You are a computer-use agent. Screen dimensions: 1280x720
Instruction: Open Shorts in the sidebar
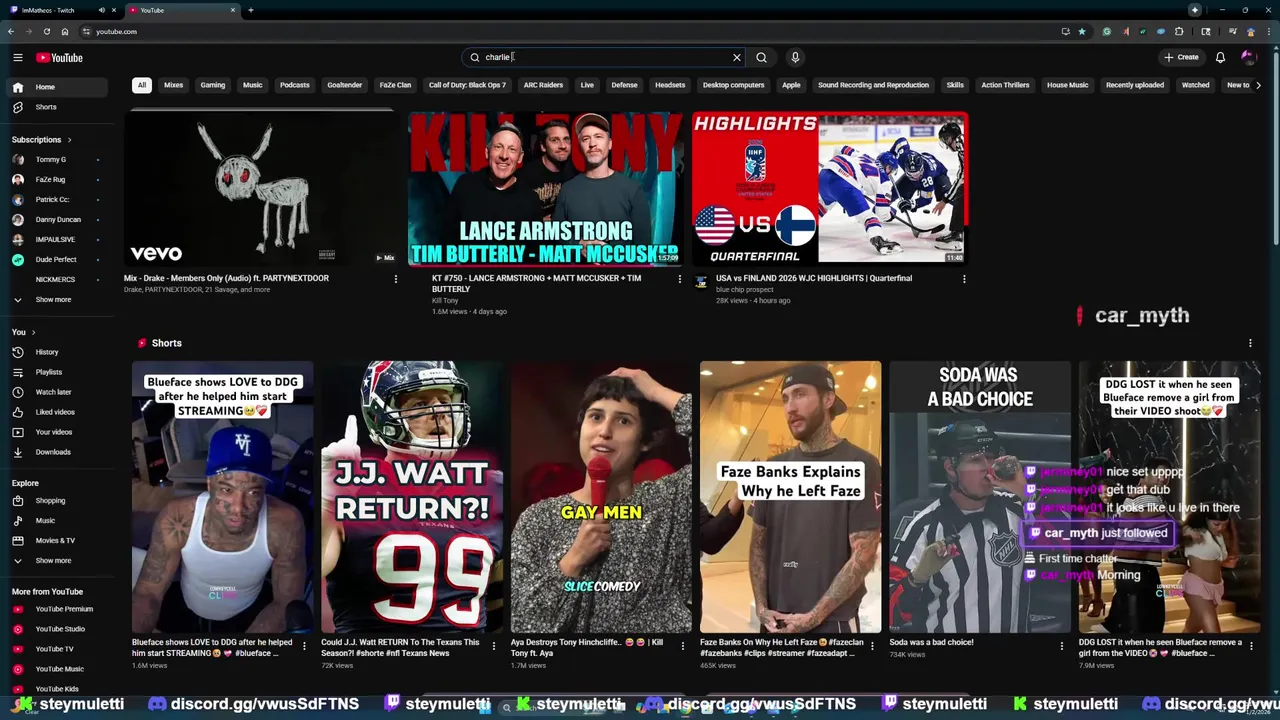(58, 107)
